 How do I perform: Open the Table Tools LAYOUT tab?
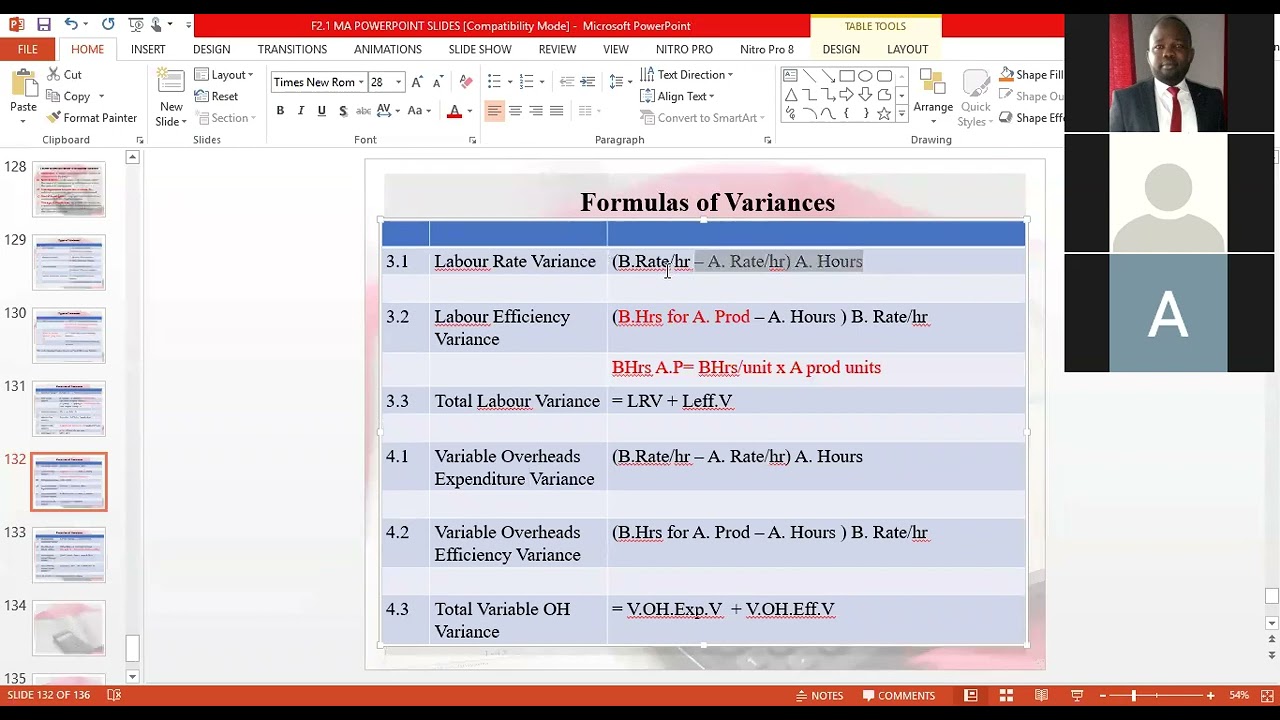pyautogui.click(x=907, y=49)
